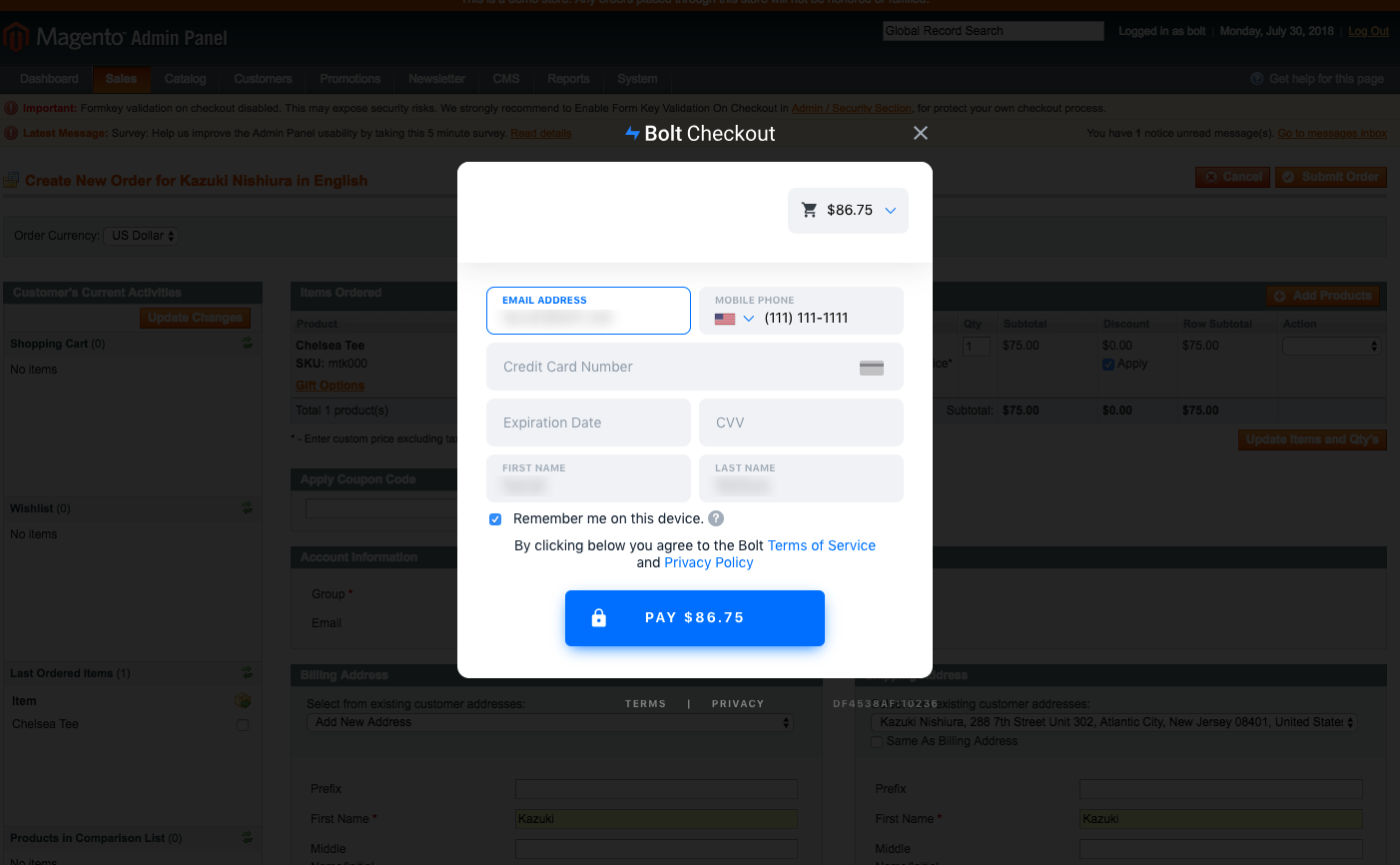1400x865 pixels.
Task: Click Update Items and Qty's button
Action: 1312,439
